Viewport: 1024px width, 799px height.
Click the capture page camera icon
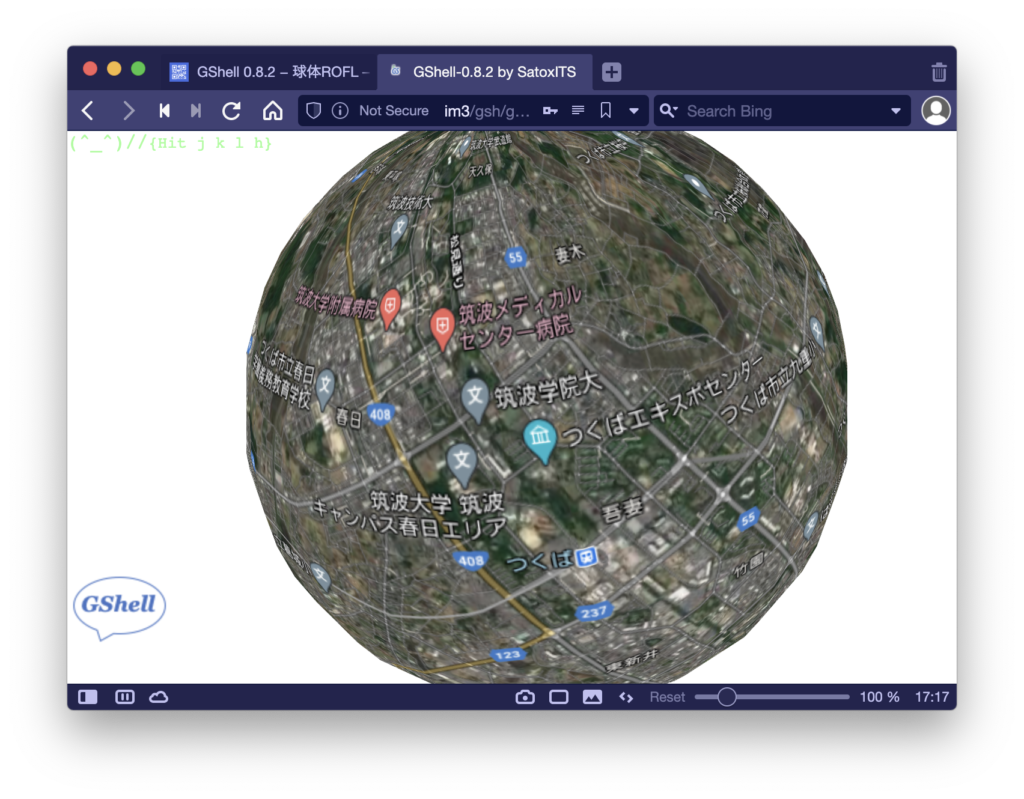(x=524, y=697)
